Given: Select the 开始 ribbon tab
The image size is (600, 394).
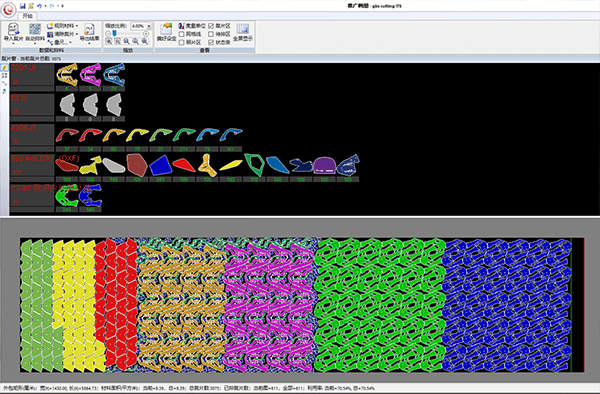Looking at the screenshot, I should coord(28,16).
